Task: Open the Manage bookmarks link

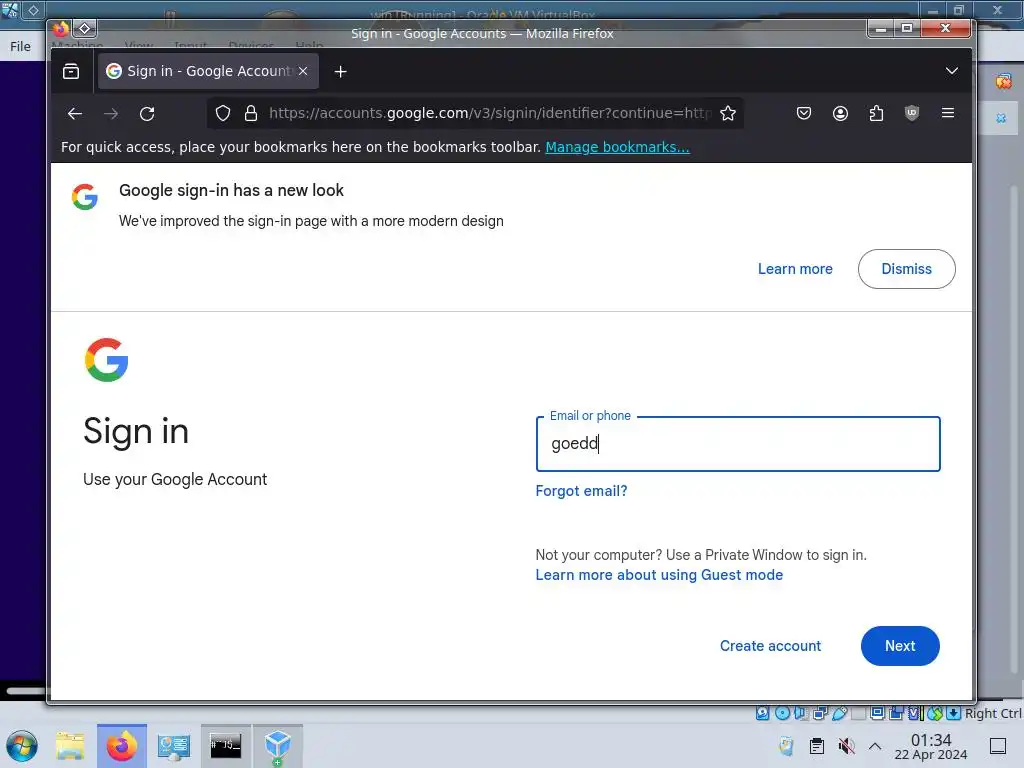Action: point(617,147)
